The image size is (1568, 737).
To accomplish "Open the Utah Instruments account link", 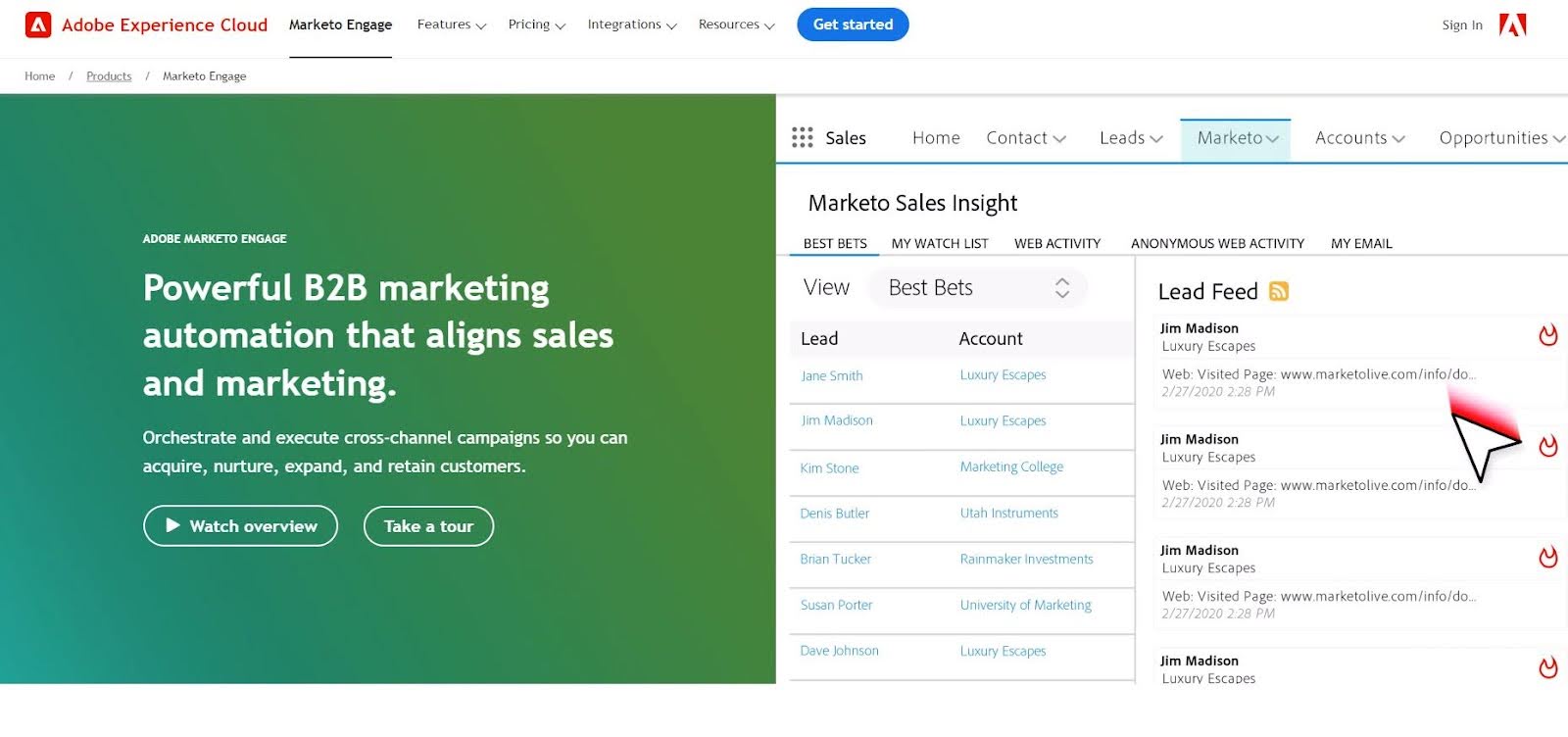I will click(1009, 514).
